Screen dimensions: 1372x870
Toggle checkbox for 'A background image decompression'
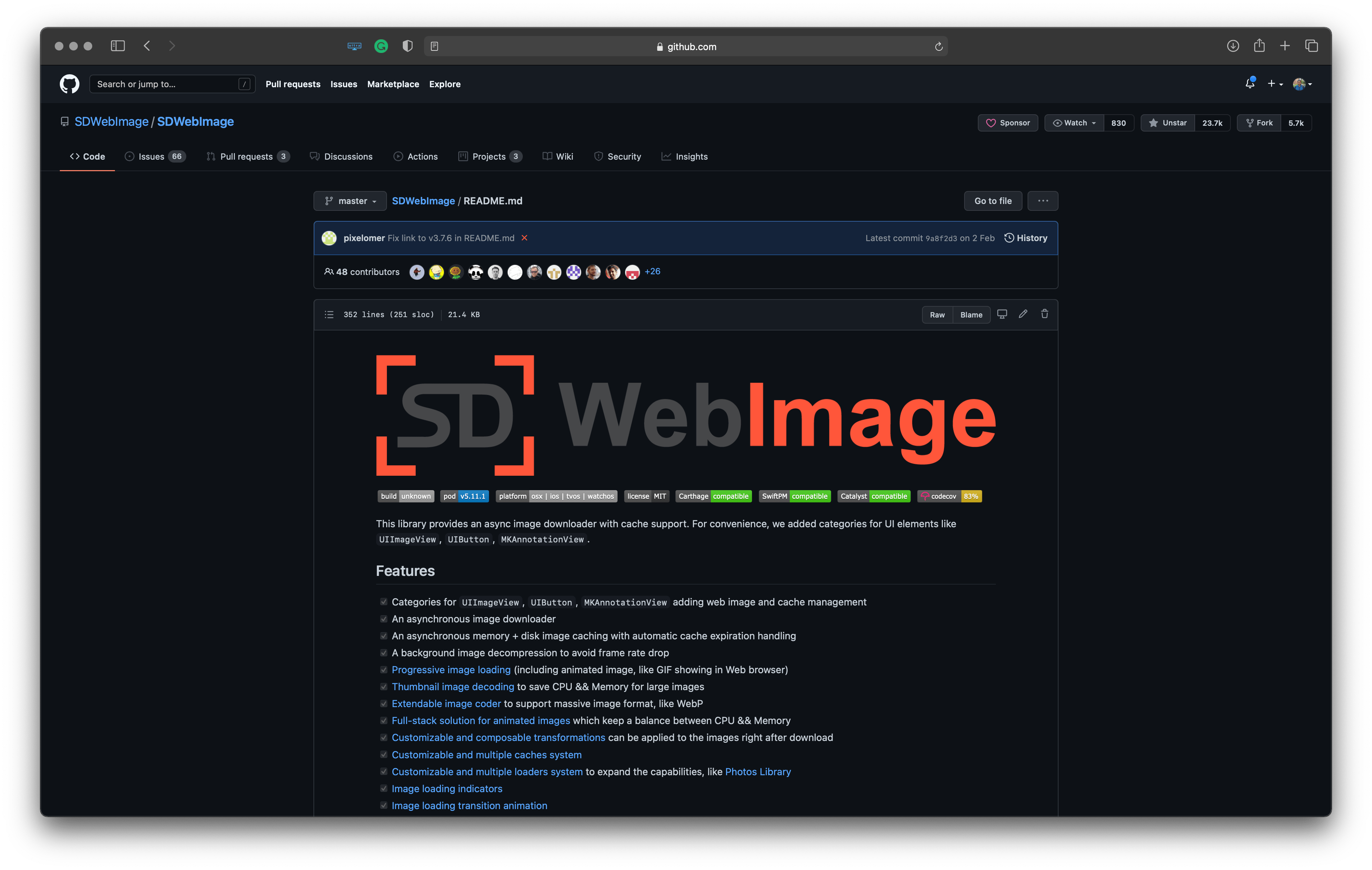pos(384,653)
